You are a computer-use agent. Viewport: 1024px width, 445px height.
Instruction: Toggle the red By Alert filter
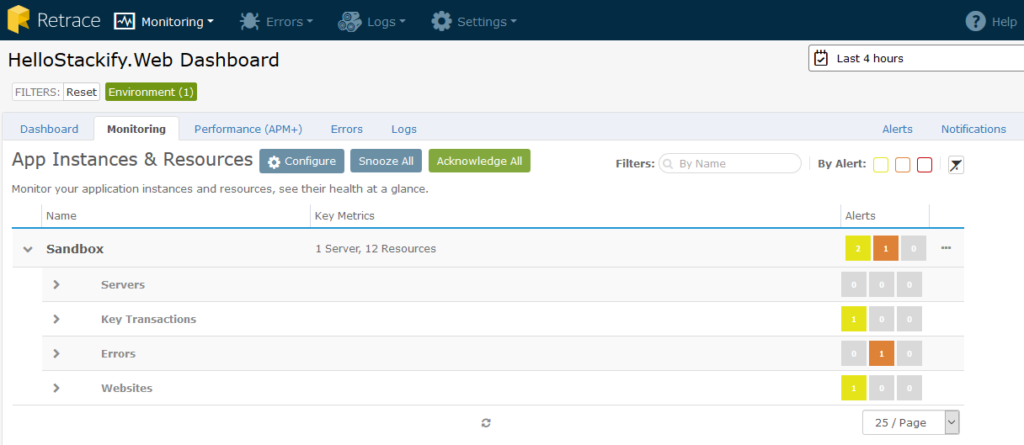point(924,165)
